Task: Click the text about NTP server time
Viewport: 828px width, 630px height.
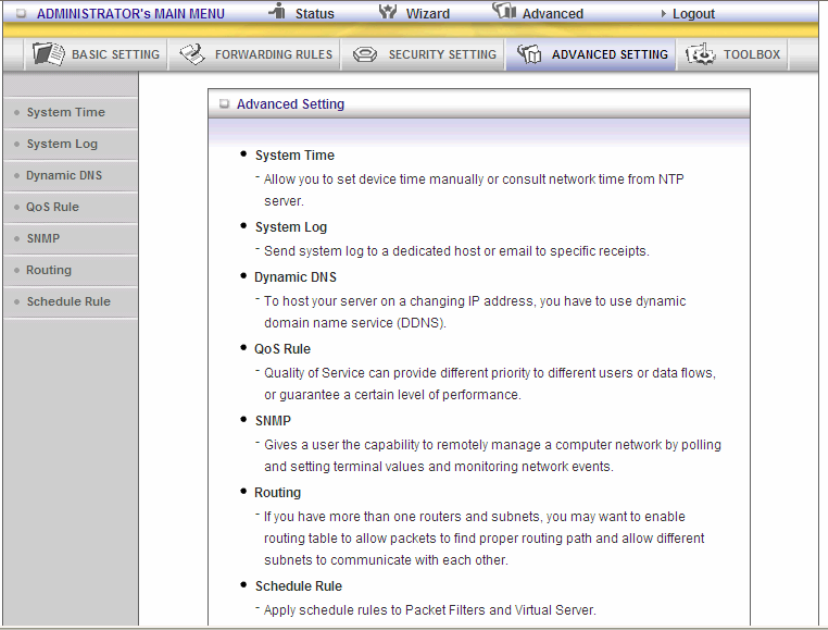Action: tap(474, 190)
